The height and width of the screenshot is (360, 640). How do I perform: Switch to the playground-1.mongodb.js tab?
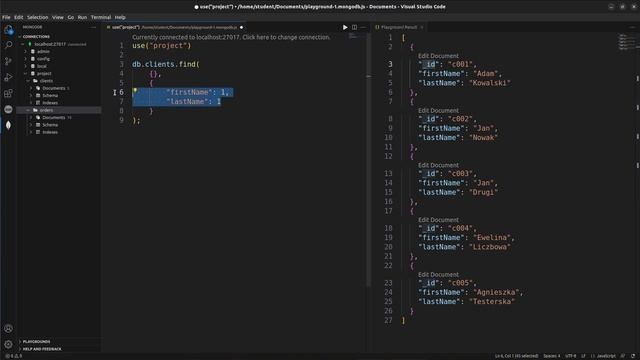[174, 27]
